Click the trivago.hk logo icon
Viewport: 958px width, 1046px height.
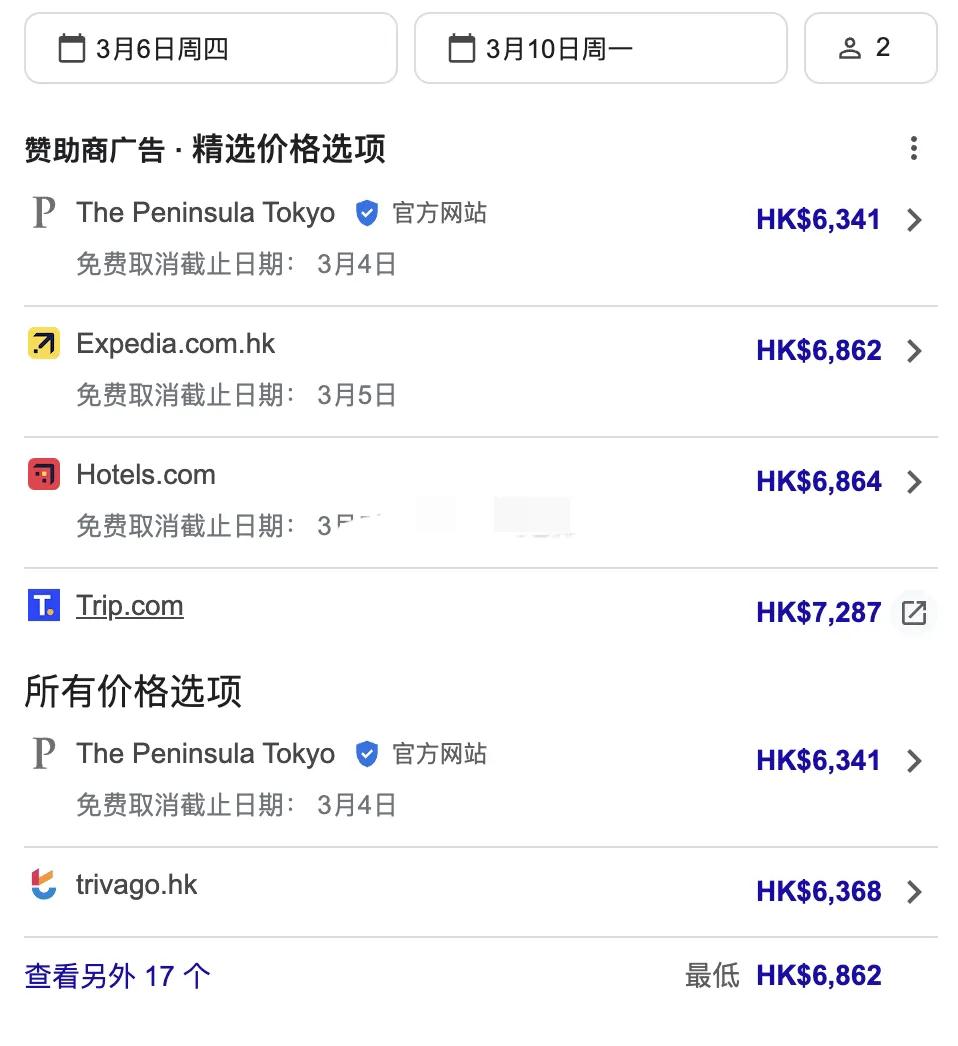click(x=44, y=885)
